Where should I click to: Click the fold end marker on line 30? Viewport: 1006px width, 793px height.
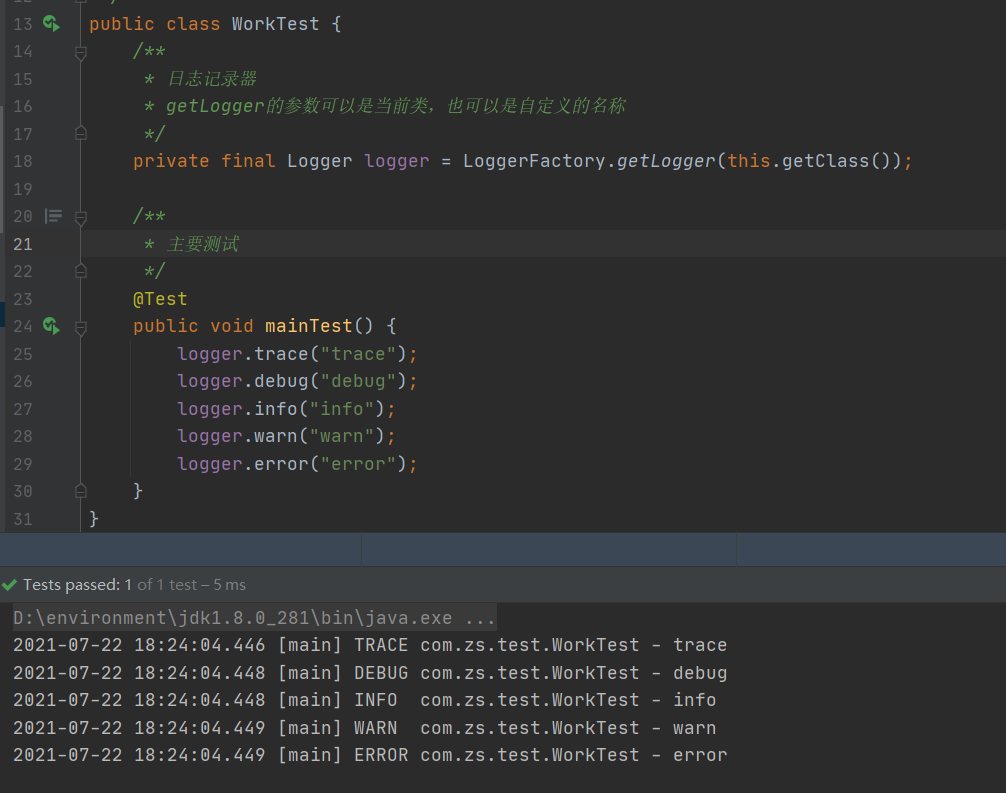tap(81, 491)
